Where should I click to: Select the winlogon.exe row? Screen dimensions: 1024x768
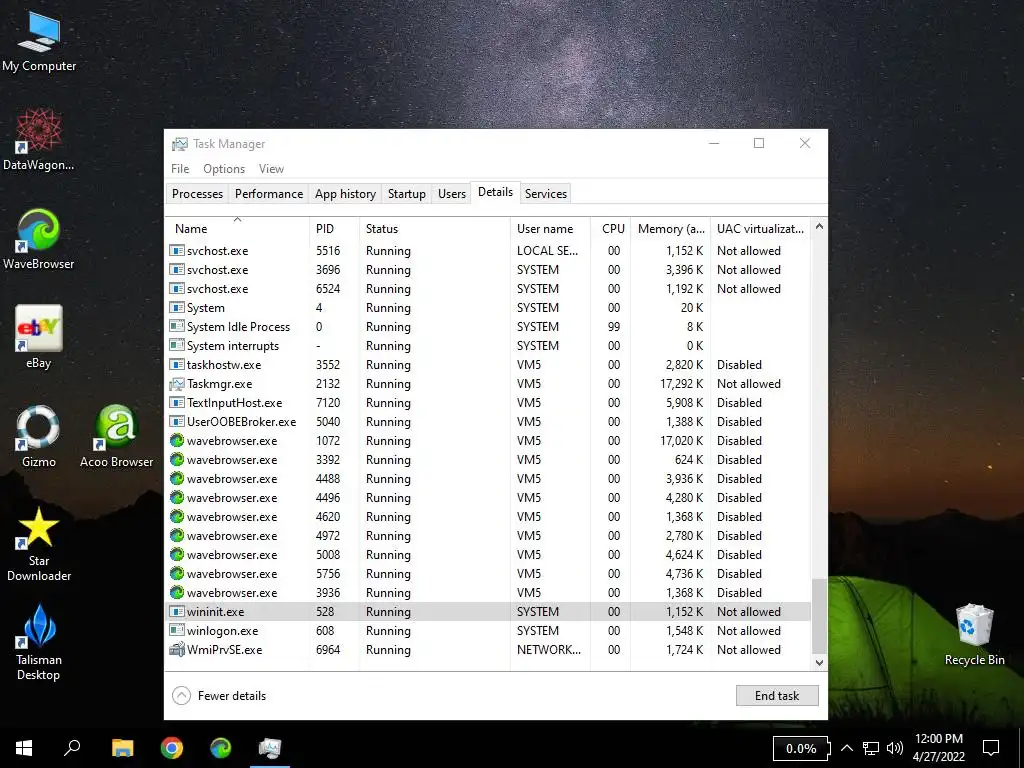click(488, 631)
